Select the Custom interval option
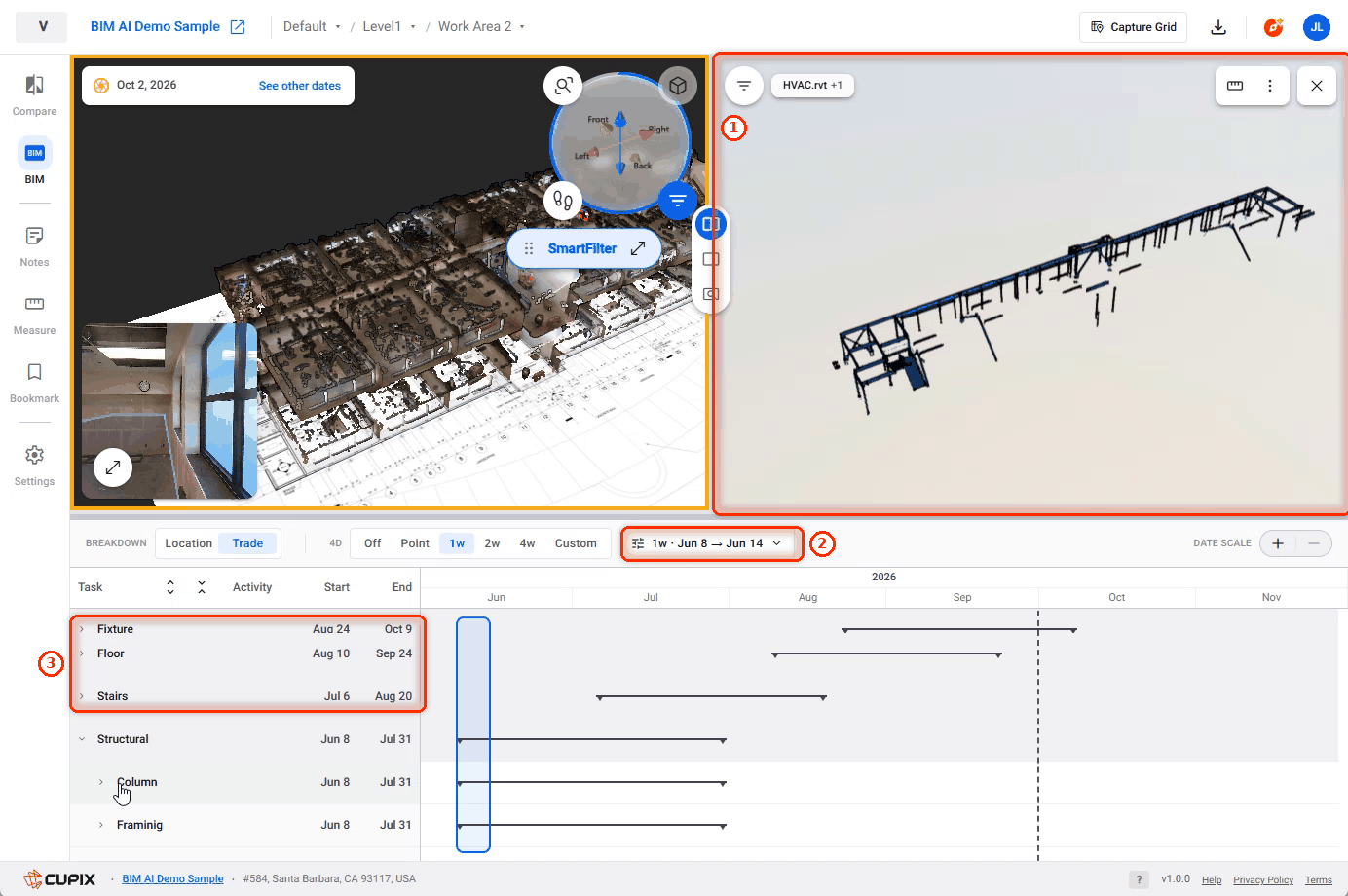The width and height of the screenshot is (1348, 896). pyautogui.click(x=576, y=543)
